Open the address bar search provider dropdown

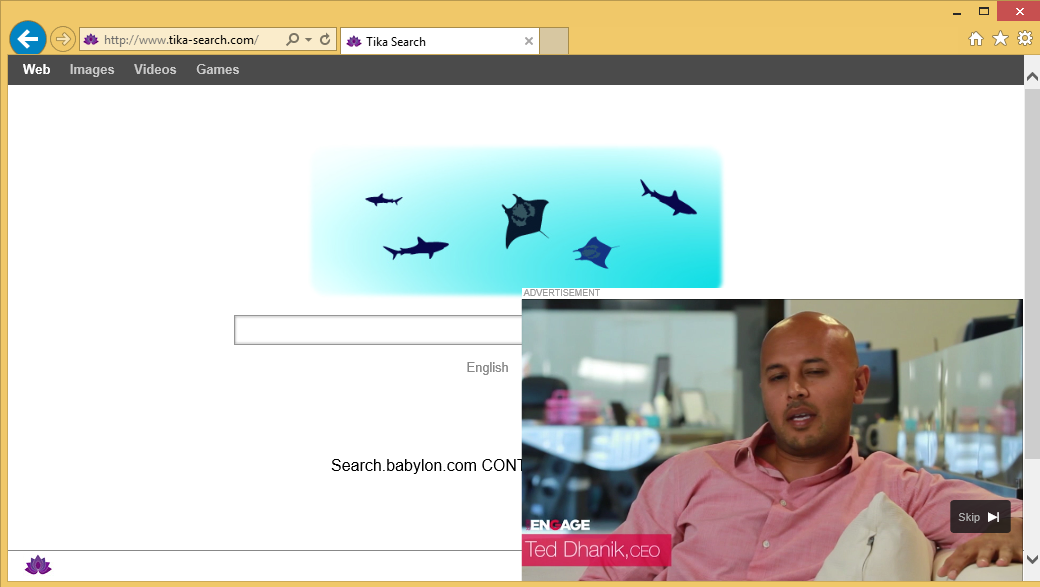click(x=308, y=38)
